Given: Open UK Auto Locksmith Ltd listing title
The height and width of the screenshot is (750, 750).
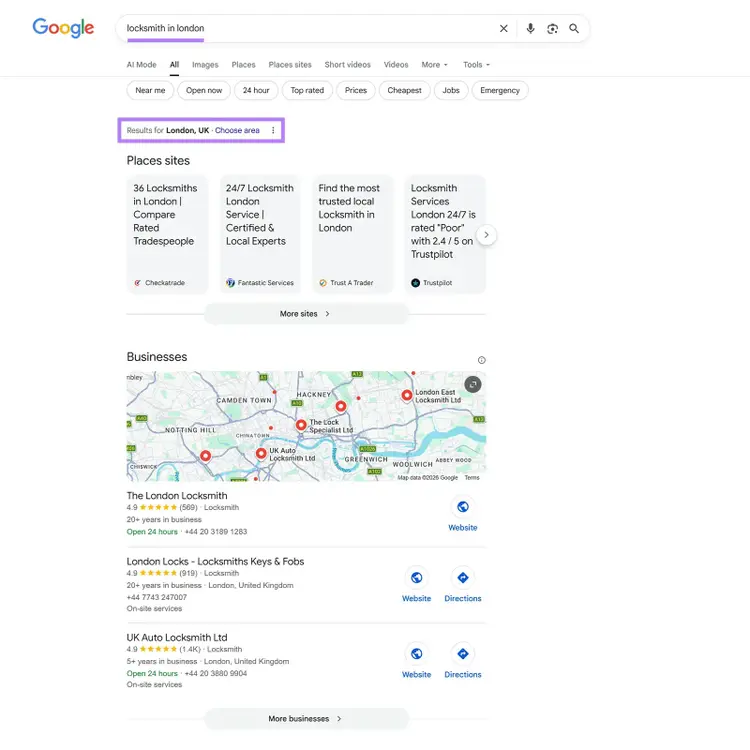Looking at the screenshot, I should [x=177, y=638].
